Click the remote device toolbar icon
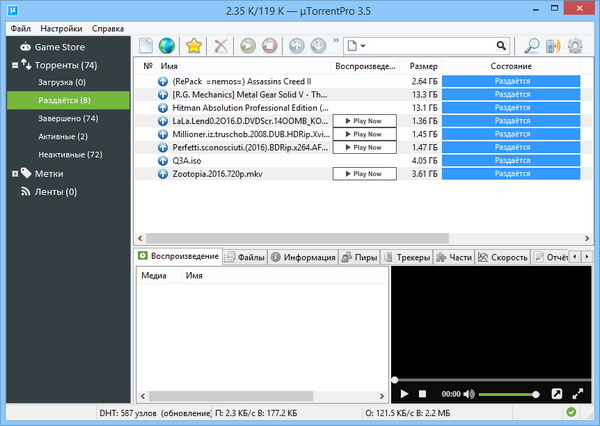This screenshot has width=600, height=426. [x=553, y=46]
